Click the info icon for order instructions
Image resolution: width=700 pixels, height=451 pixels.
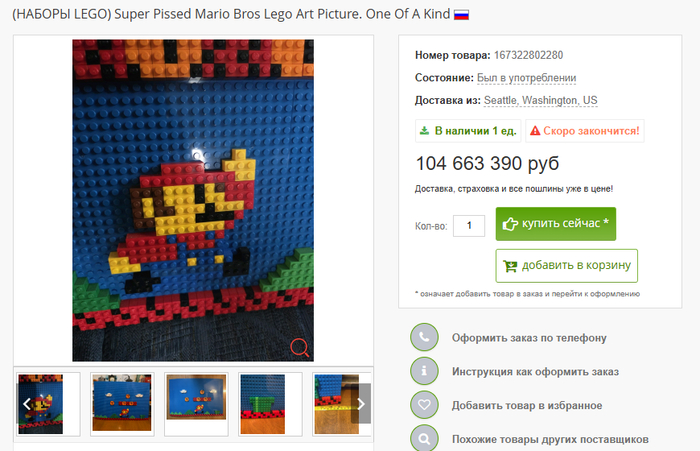point(424,371)
